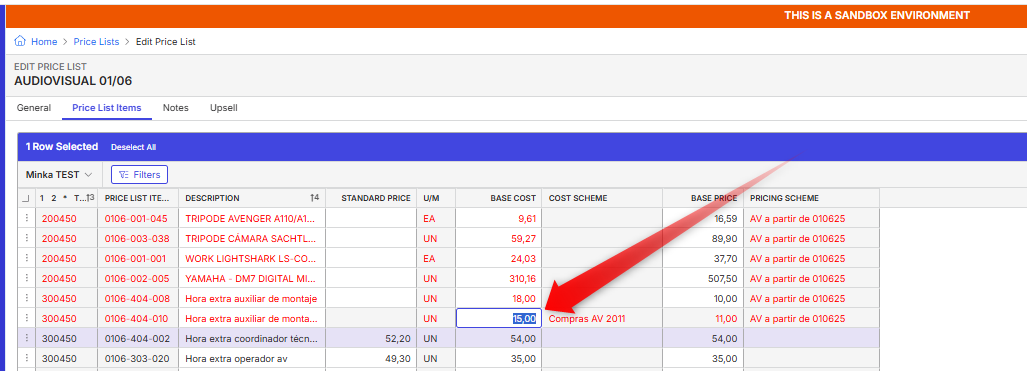Open row menu for item 0106-002-005

click(x=26, y=278)
